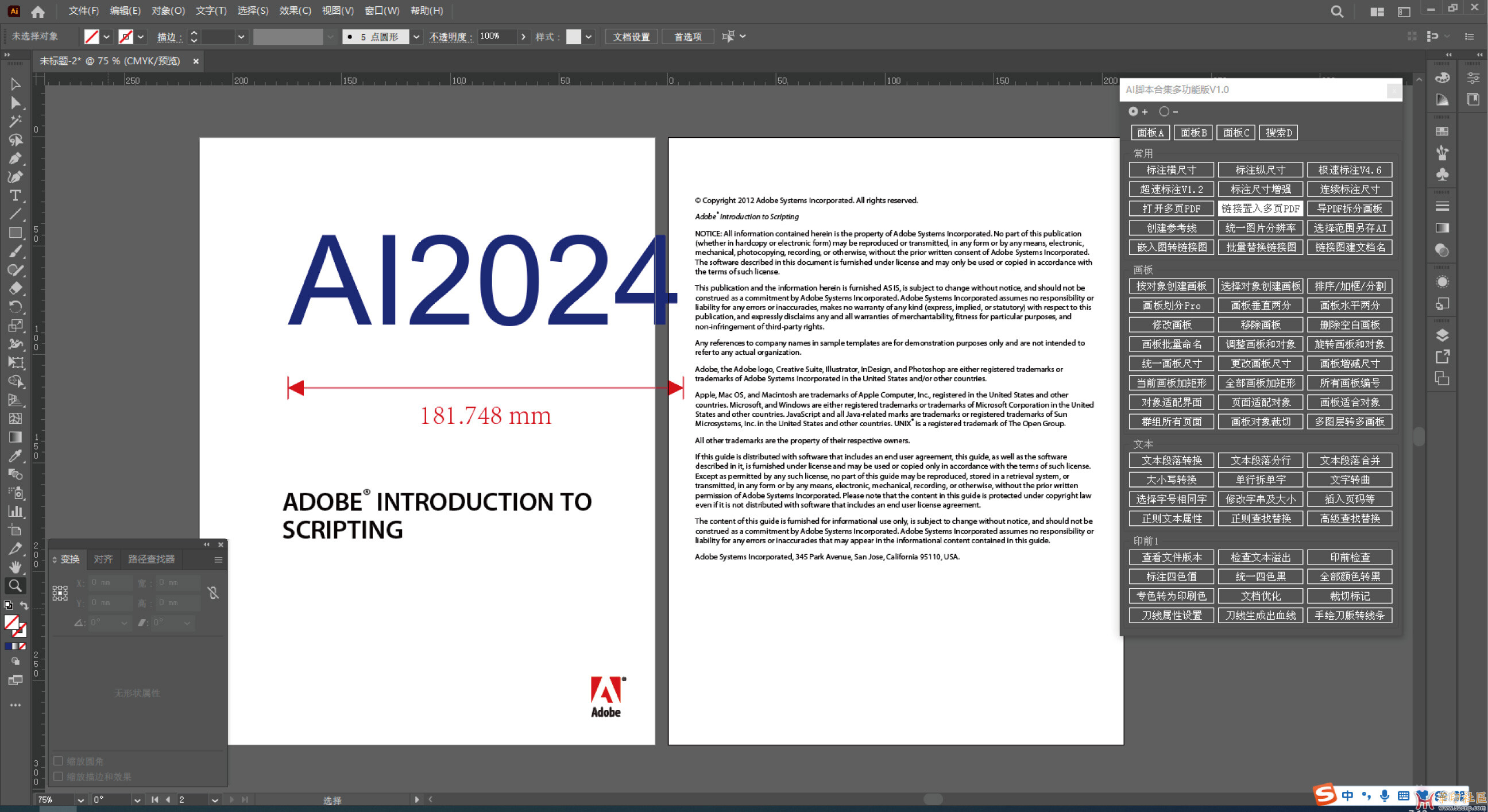Click the 文档设置 button
Image resolution: width=1488 pixels, height=812 pixels.
point(631,37)
